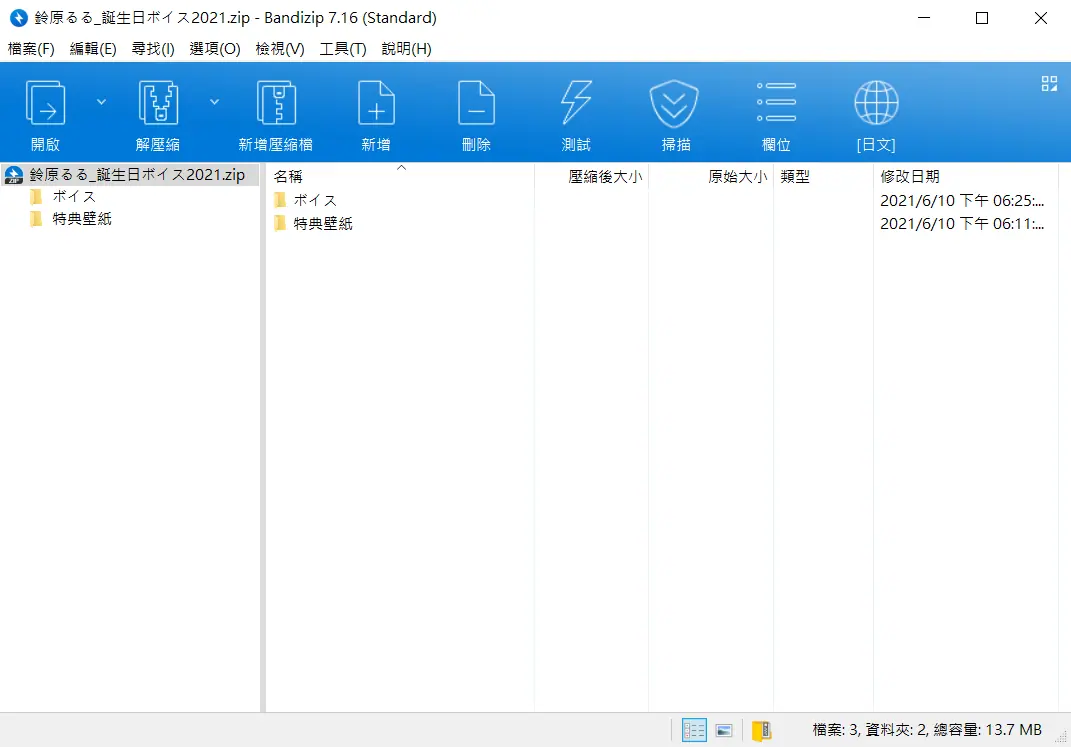Click the [日文] globe code page icon
The width and height of the screenshot is (1071, 747).
click(x=876, y=103)
